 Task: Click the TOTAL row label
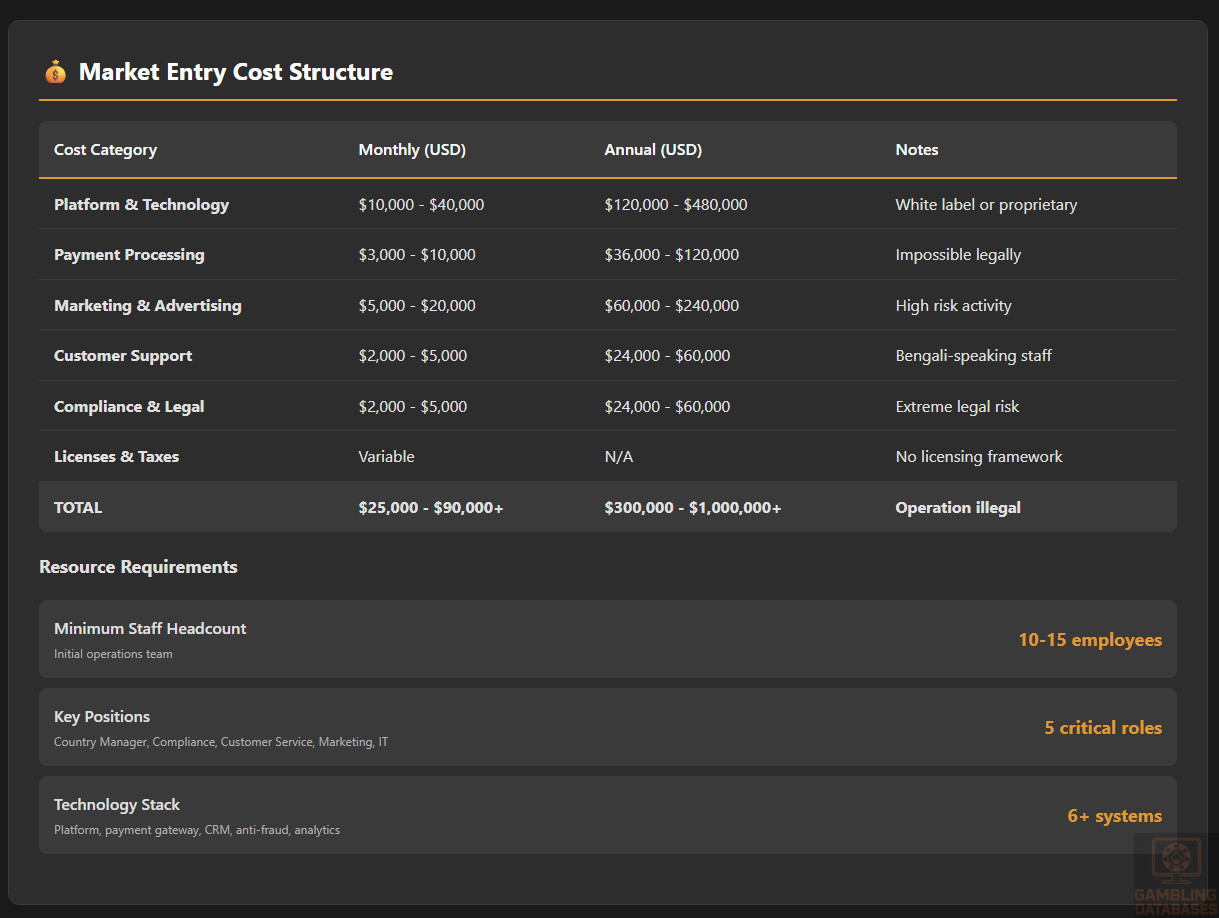(x=78, y=508)
